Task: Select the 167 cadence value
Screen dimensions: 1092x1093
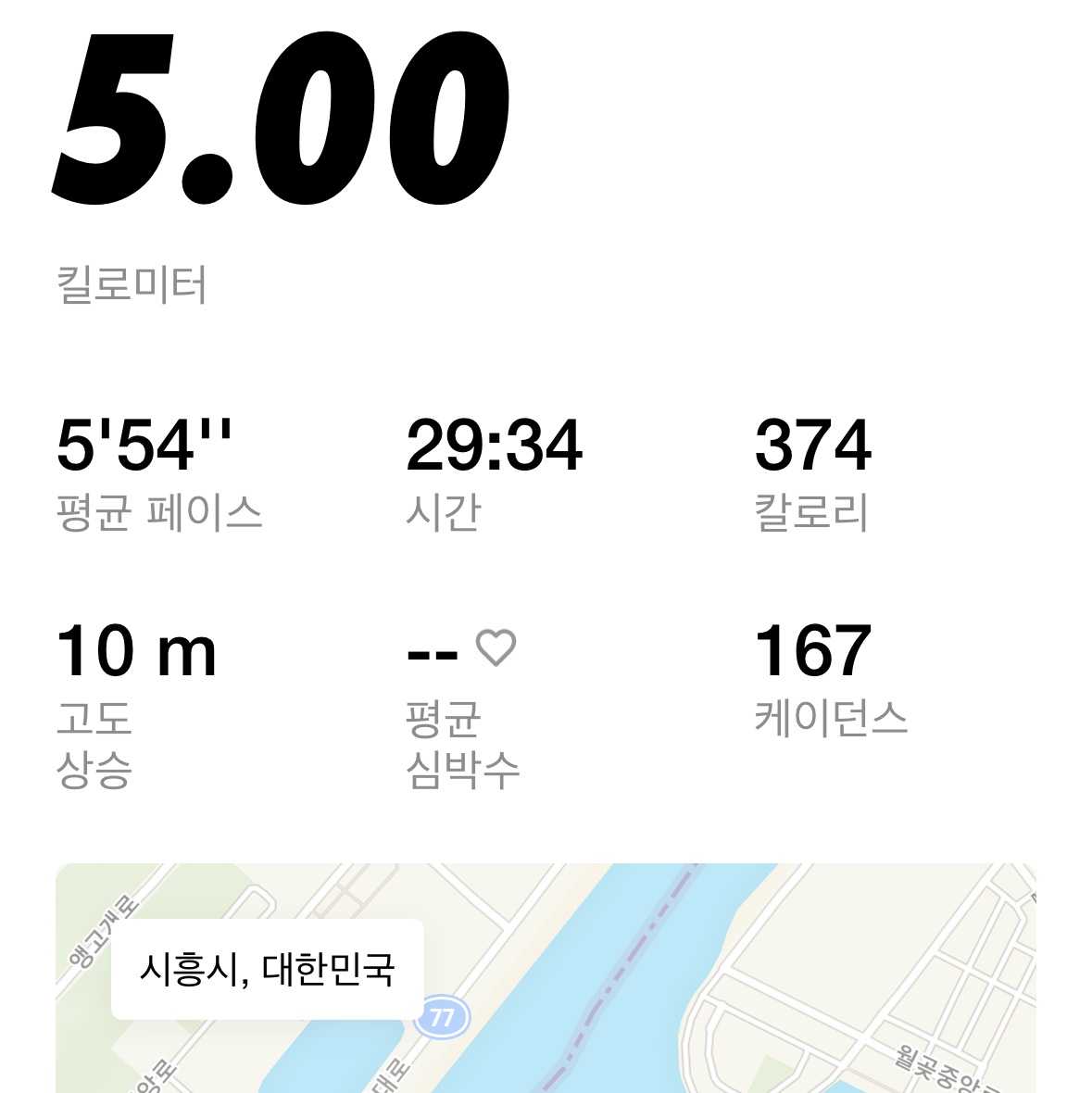Action: pyautogui.click(x=813, y=651)
